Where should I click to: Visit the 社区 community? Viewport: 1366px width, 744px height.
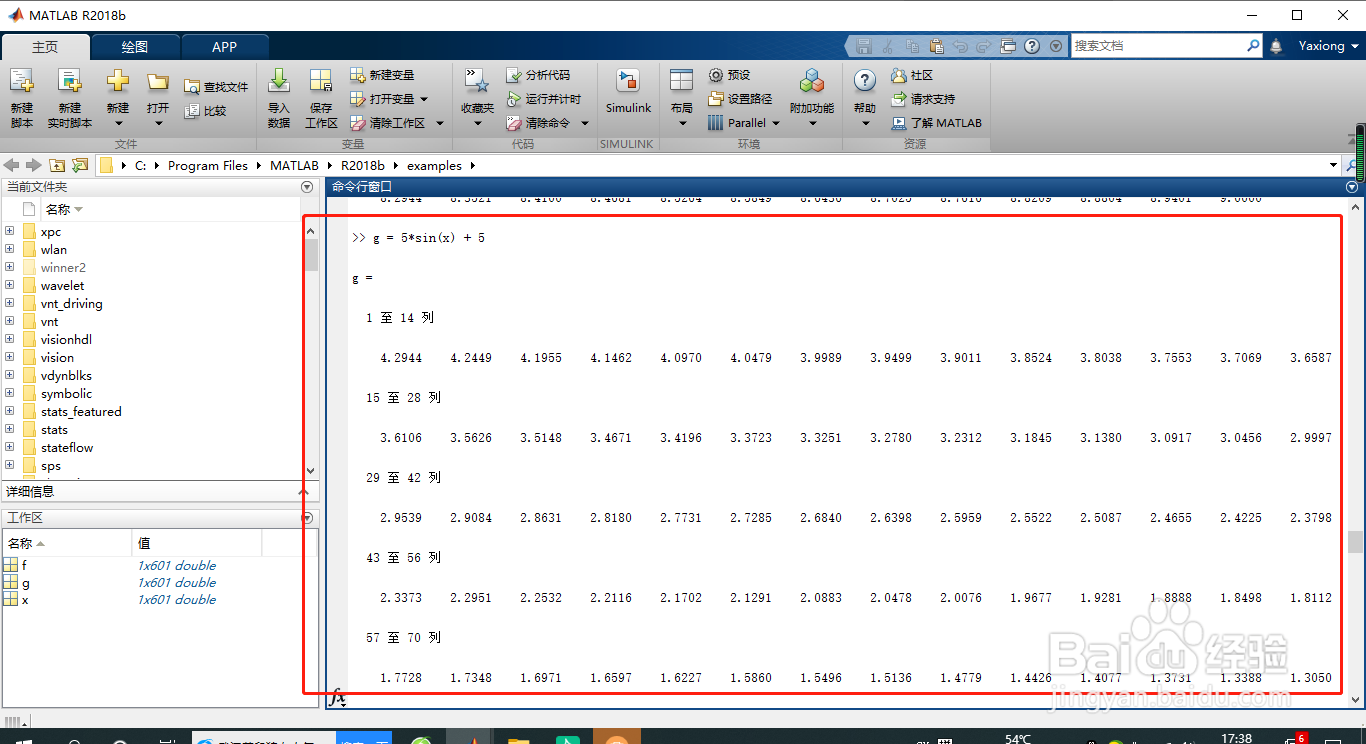912,75
